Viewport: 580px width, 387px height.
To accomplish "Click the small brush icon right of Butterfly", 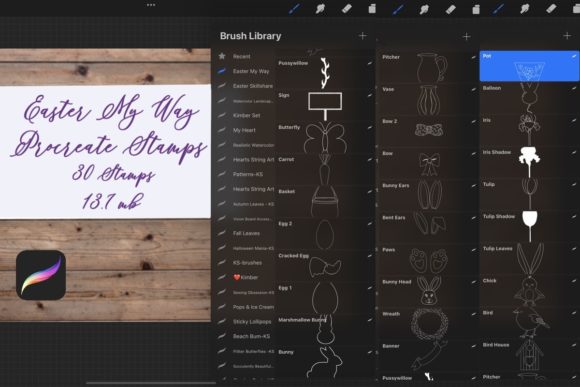I will click(x=370, y=128).
